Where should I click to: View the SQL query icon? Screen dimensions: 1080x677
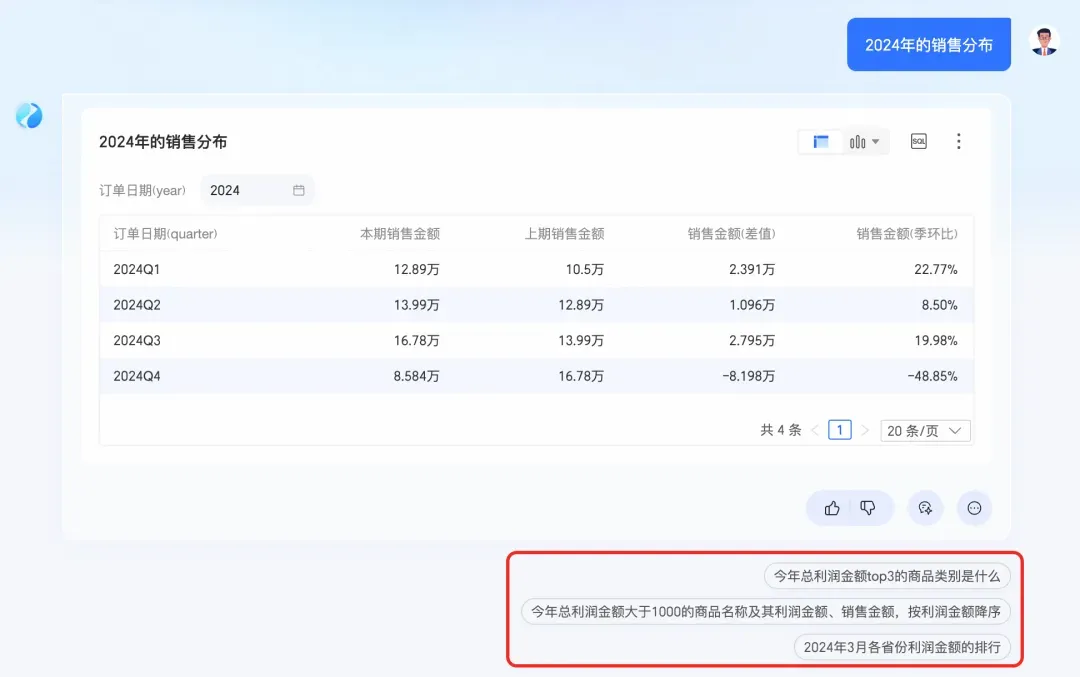click(919, 141)
